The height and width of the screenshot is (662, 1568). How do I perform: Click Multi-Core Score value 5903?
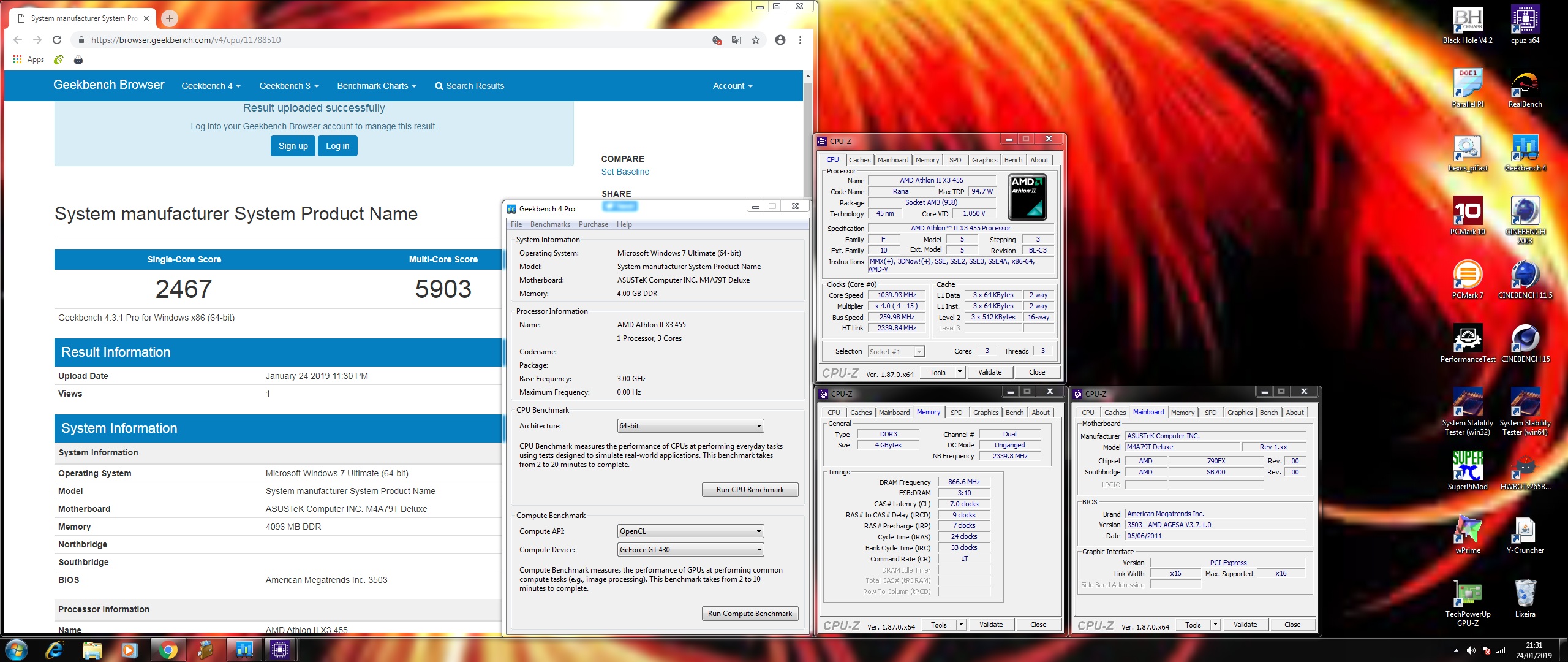tap(443, 289)
